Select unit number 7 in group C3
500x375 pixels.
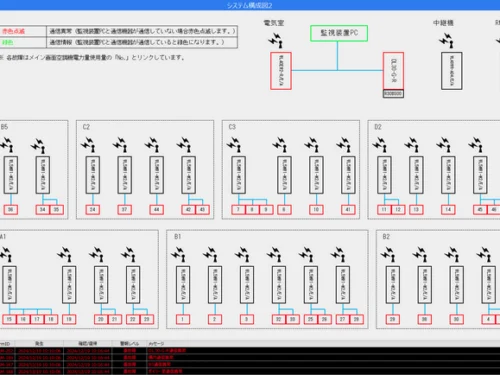tap(238, 210)
